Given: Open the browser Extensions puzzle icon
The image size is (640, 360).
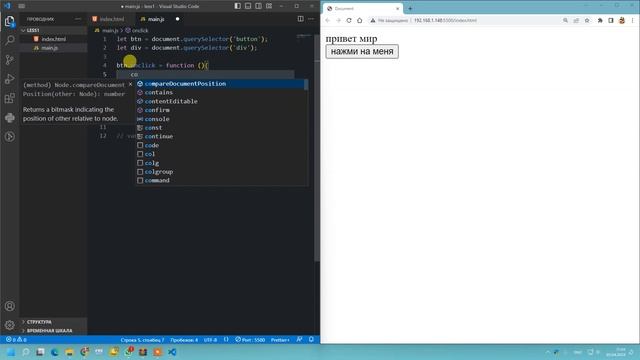Looking at the screenshot, I should tap(600, 20).
